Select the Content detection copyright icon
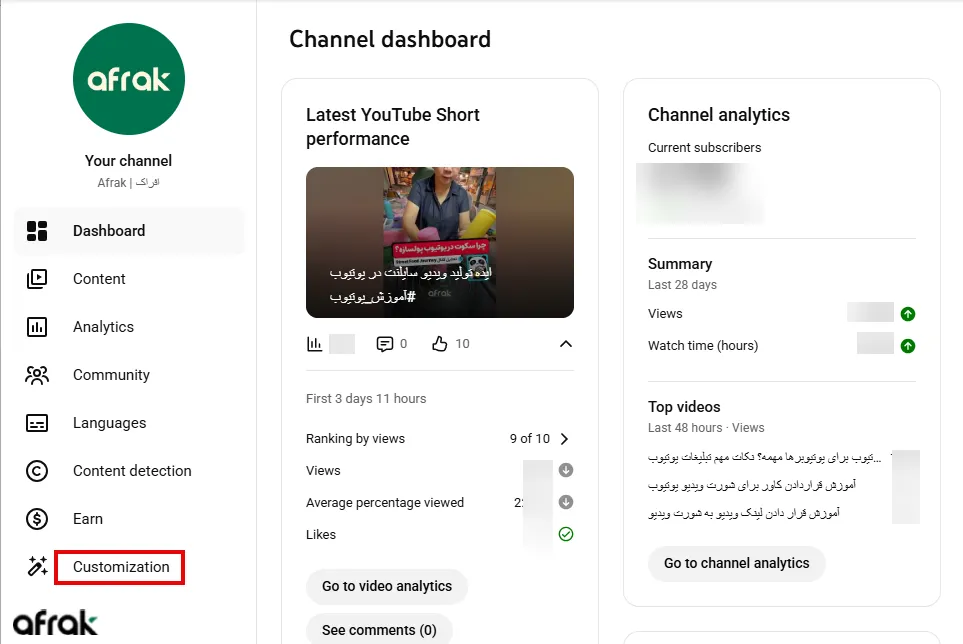This screenshot has width=963, height=644. pos(37,471)
